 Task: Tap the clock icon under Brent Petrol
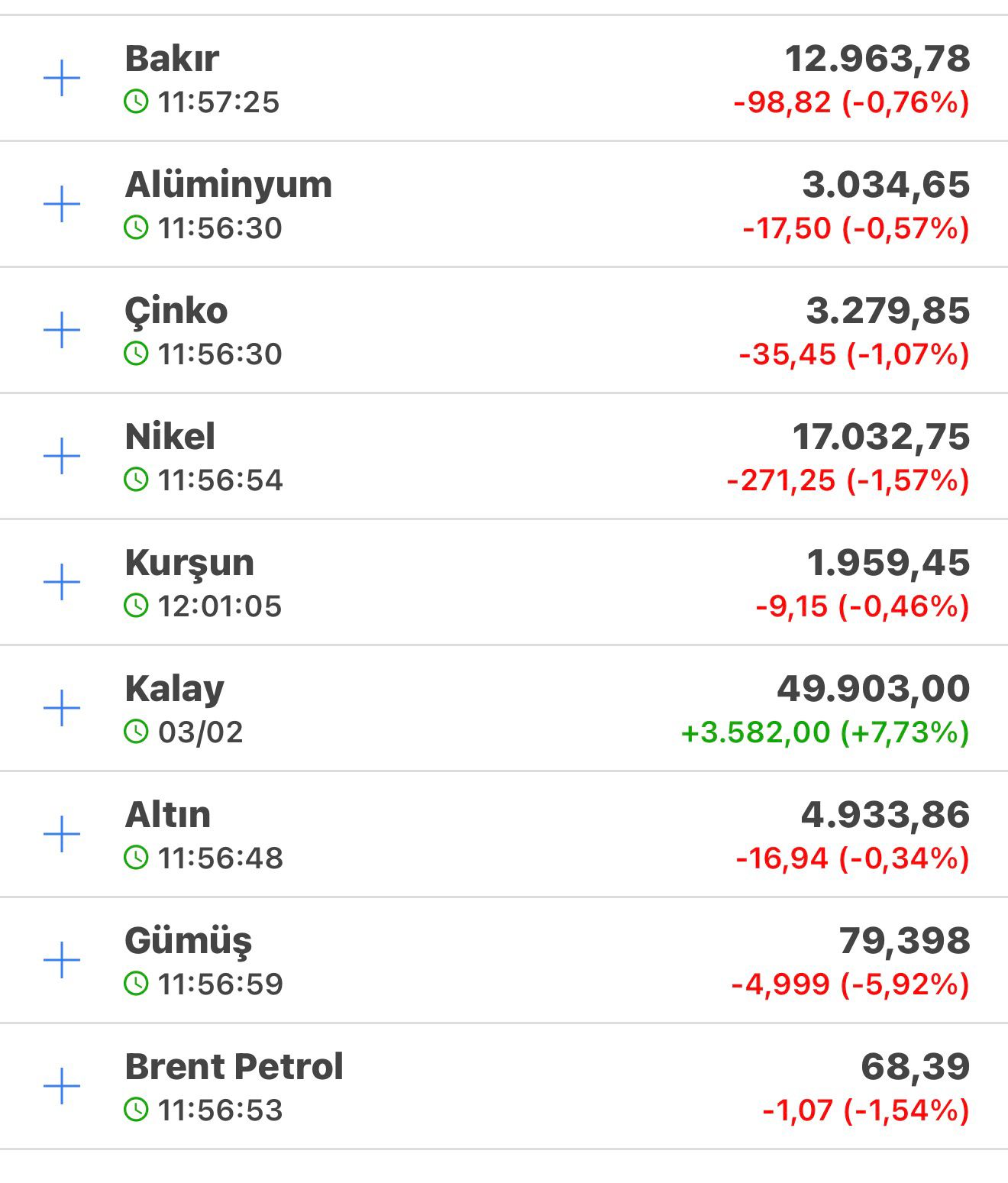pyautogui.click(x=136, y=1110)
